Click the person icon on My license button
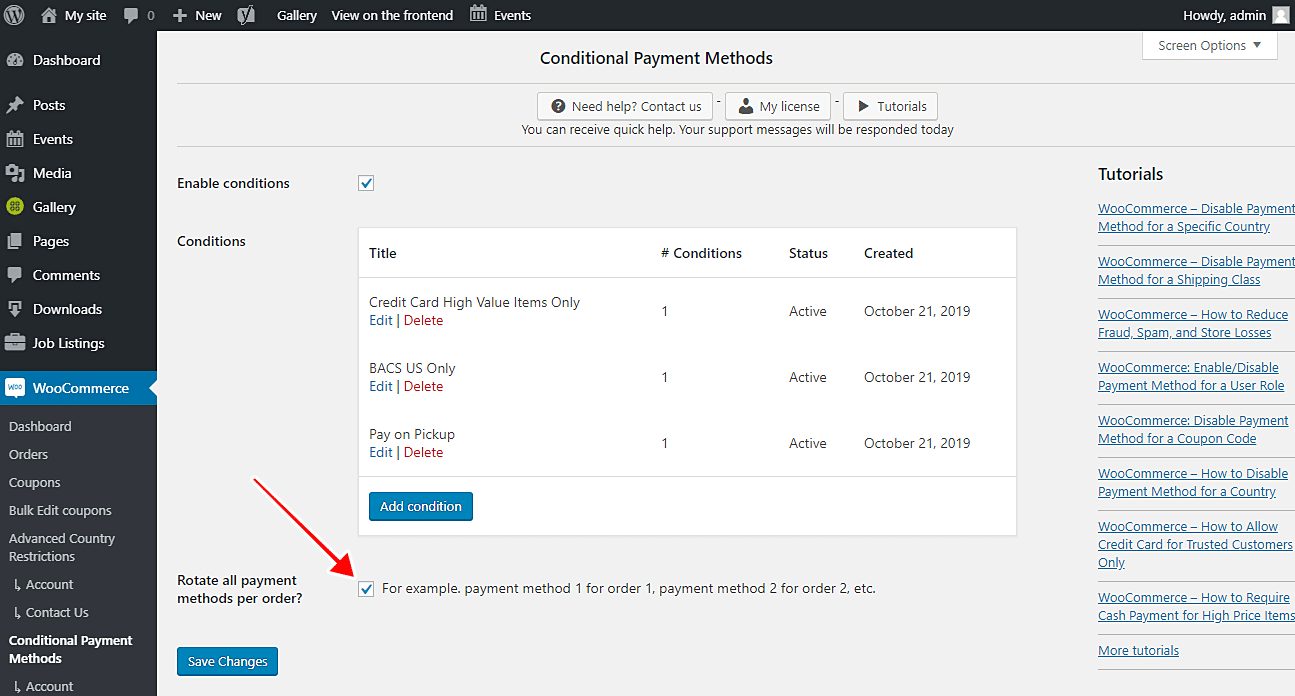This screenshot has width=1295, height=696. [x=746, y=106]
